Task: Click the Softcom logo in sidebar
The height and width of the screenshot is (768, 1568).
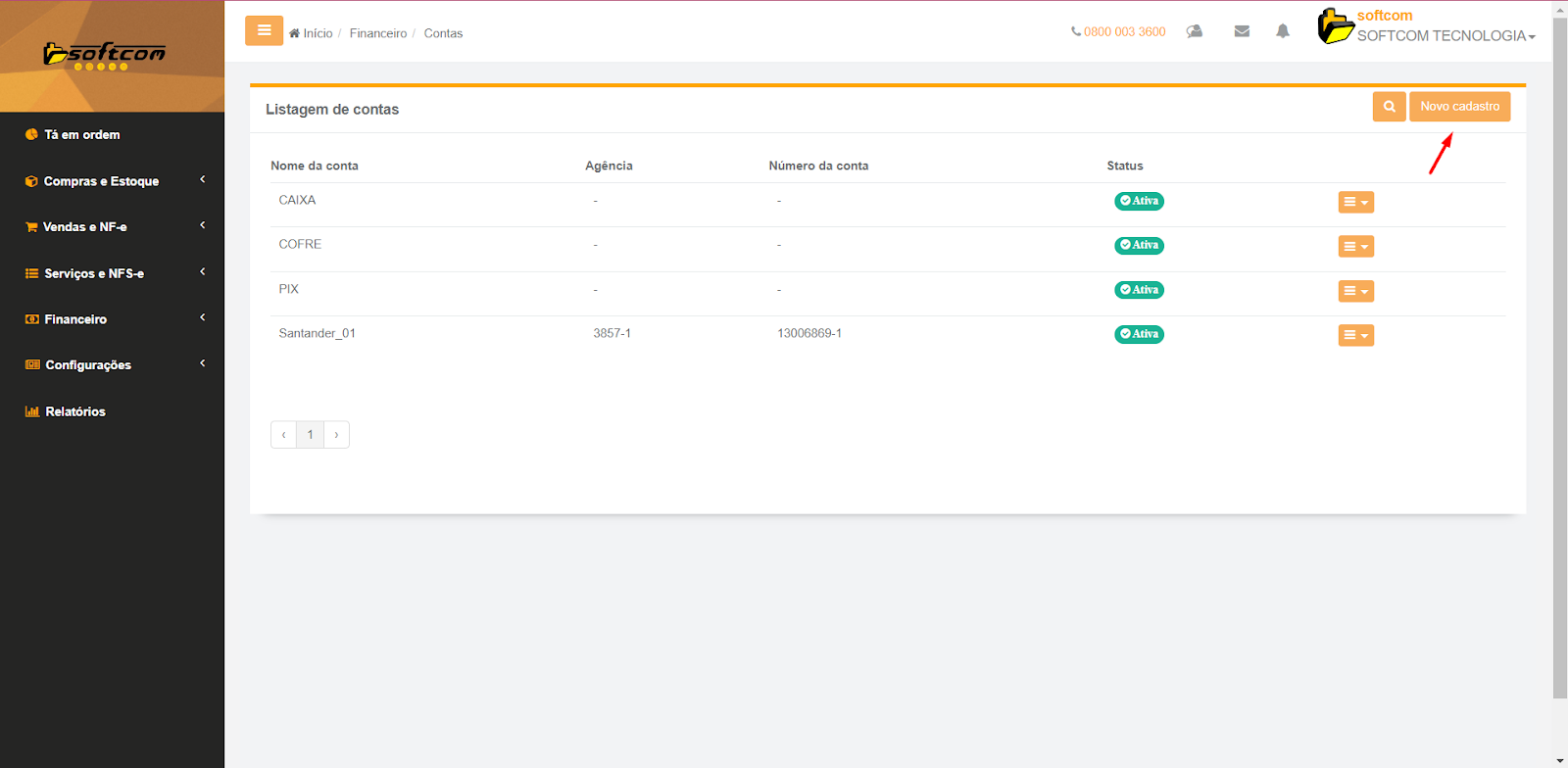Action: tap(105, 55)
